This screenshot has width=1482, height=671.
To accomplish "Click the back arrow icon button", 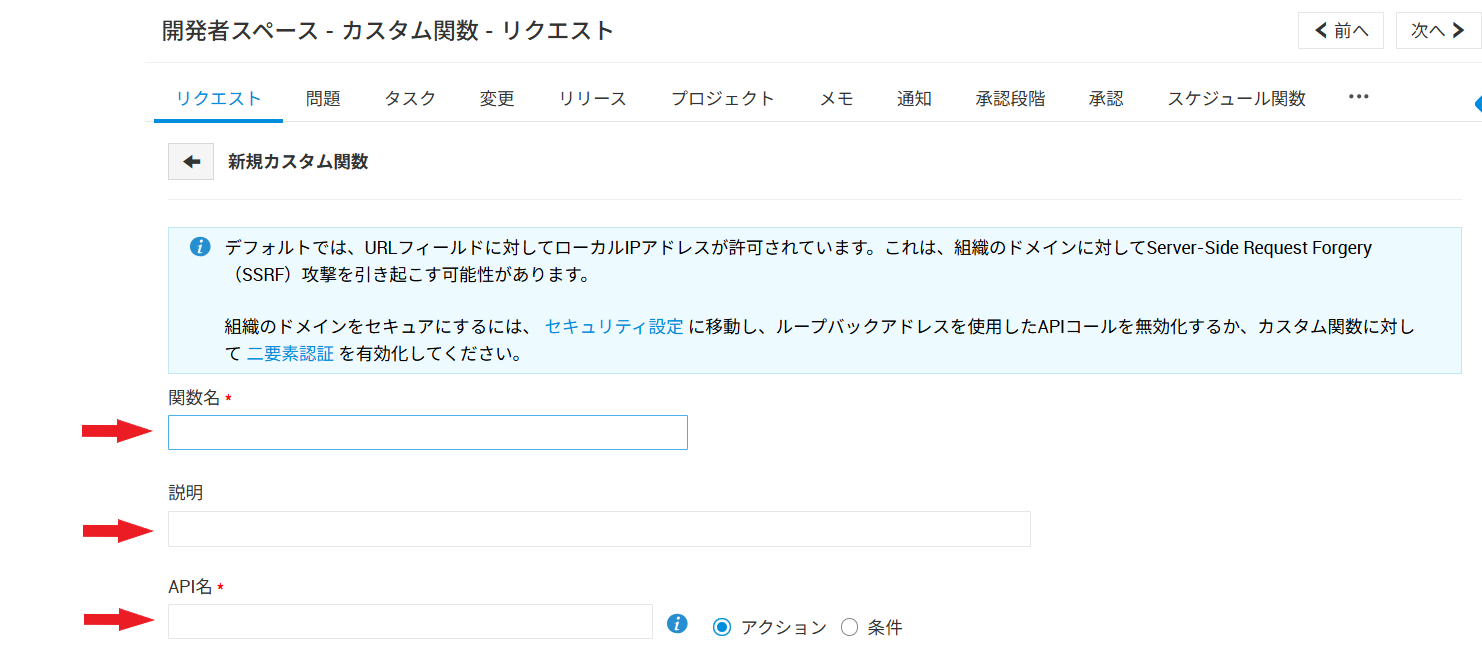I will tap(191, 162).
